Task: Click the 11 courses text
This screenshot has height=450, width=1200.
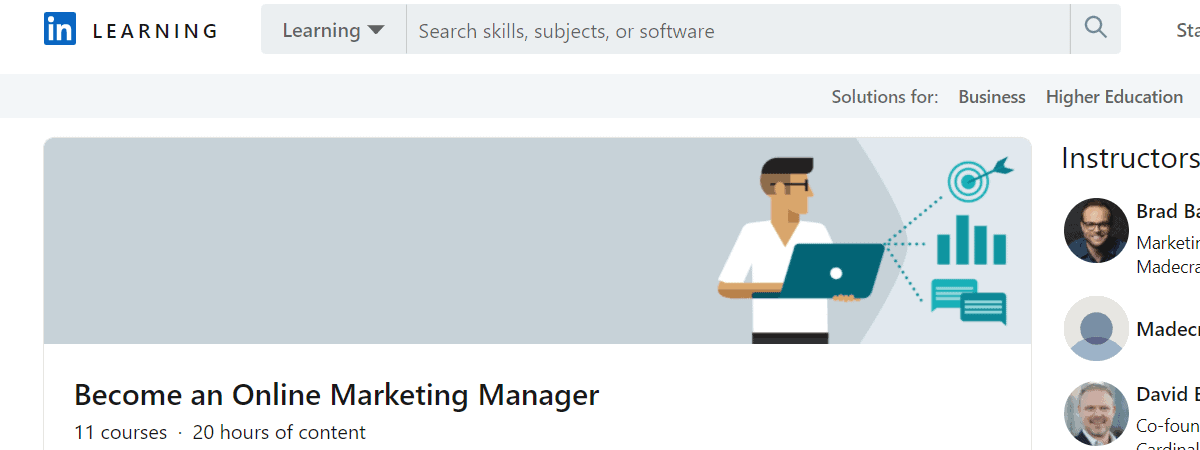Action: point(120,433)
